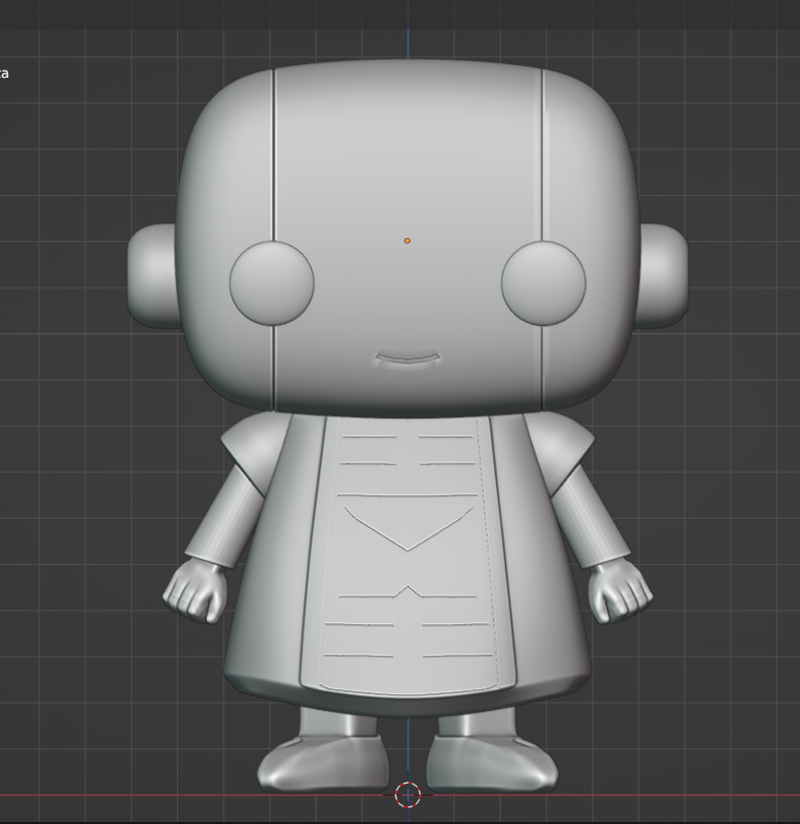The width and height of the screenshot is (800, 824).
Task: Click the 3D cursor at the character's feet
Action: [407, 795]
